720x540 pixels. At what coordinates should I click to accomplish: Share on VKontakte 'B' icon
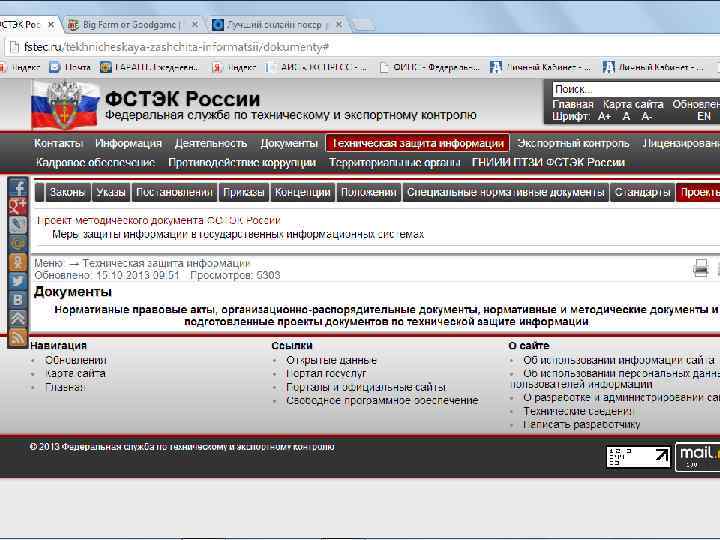18,299
